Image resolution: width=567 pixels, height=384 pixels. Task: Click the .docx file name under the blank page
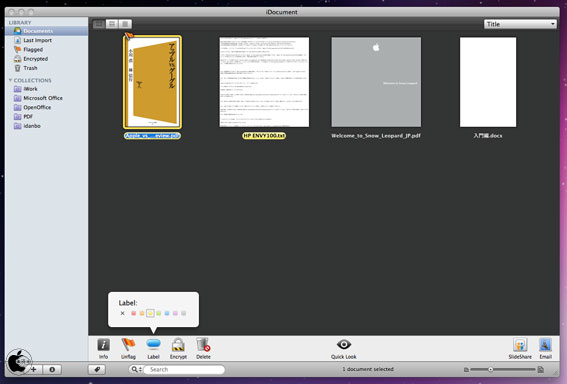488,136
